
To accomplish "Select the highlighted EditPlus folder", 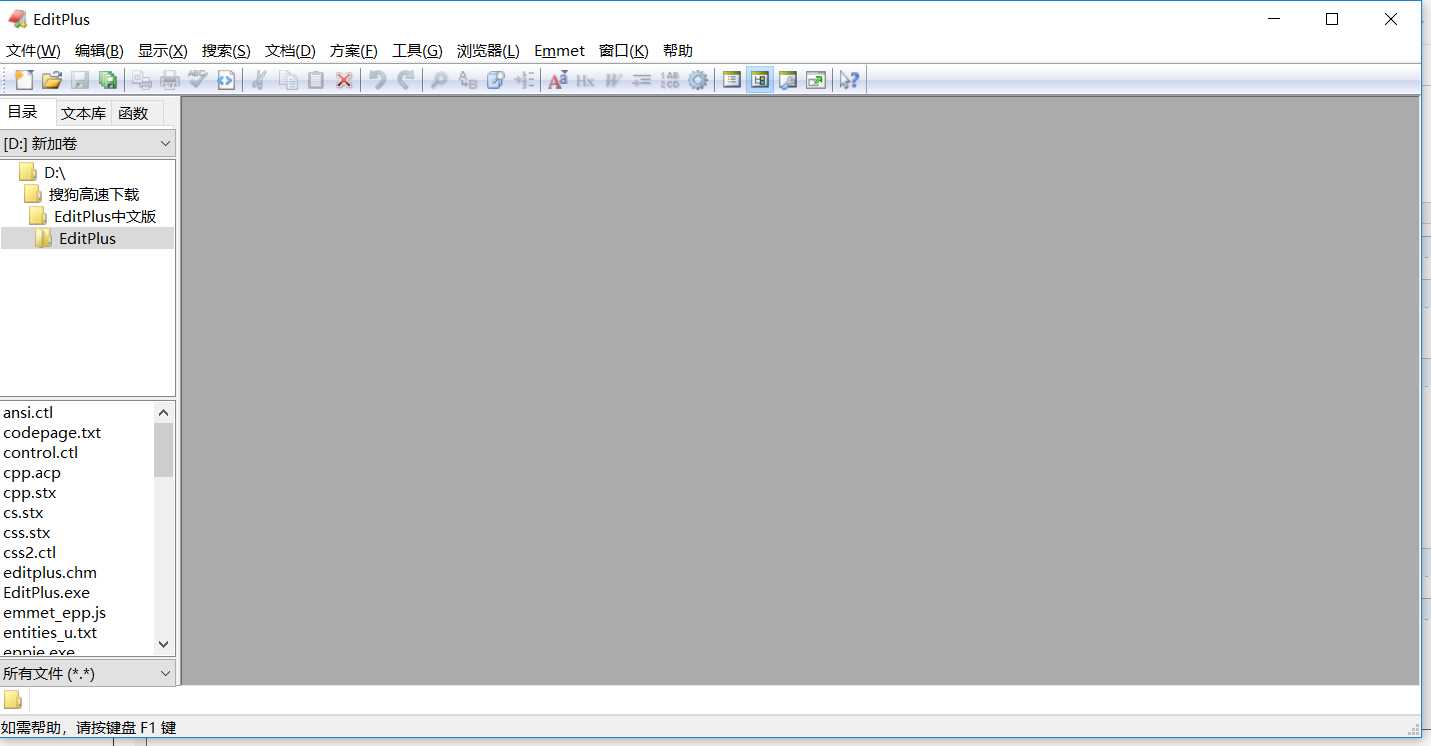I will click(87, 239).
